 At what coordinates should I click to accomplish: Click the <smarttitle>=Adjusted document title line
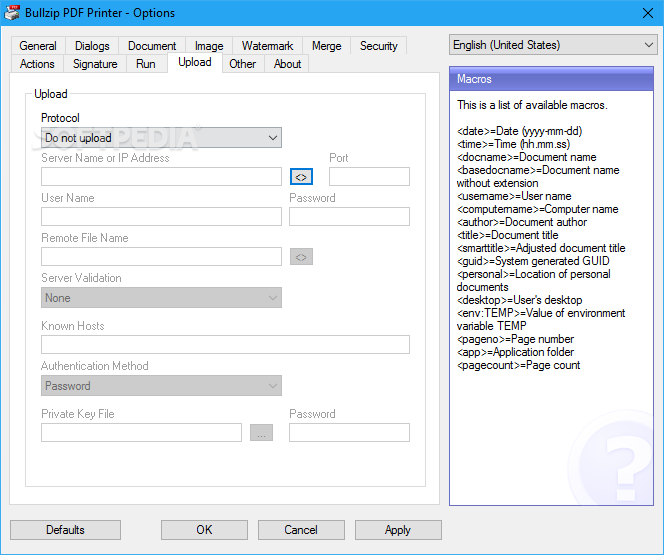(541, 248)
